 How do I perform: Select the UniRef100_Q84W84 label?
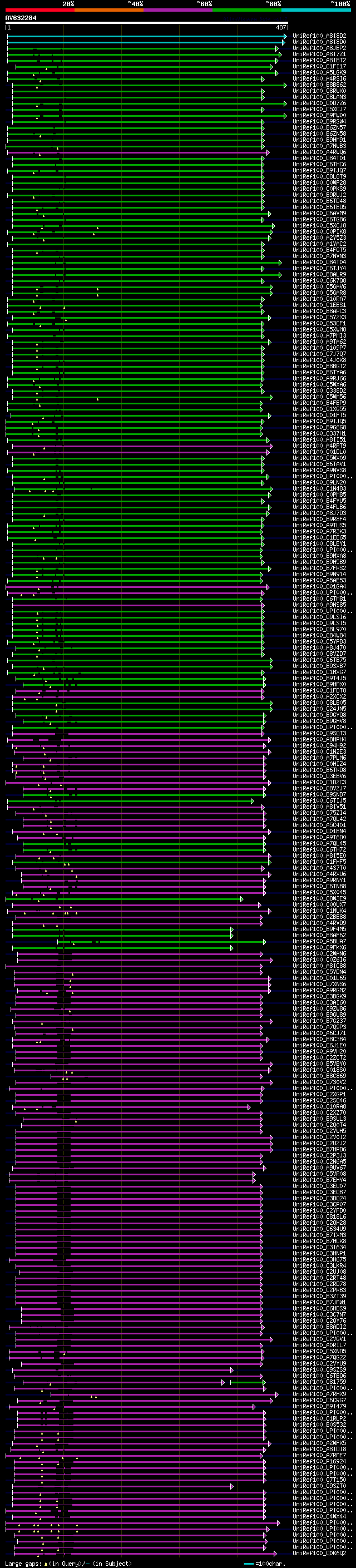319,635
